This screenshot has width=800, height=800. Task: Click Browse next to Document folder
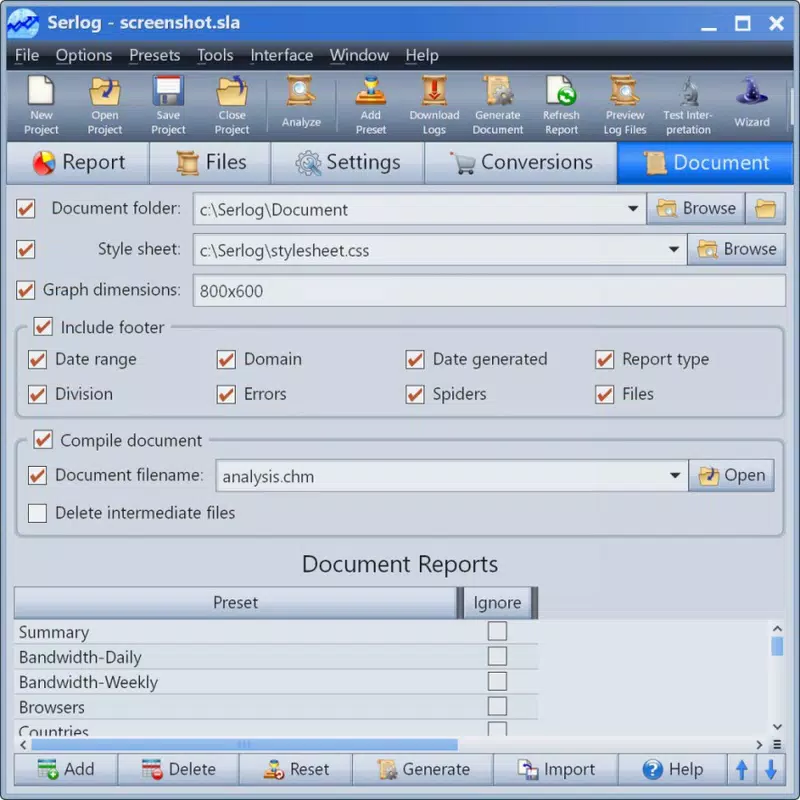(x=696, y=209)
